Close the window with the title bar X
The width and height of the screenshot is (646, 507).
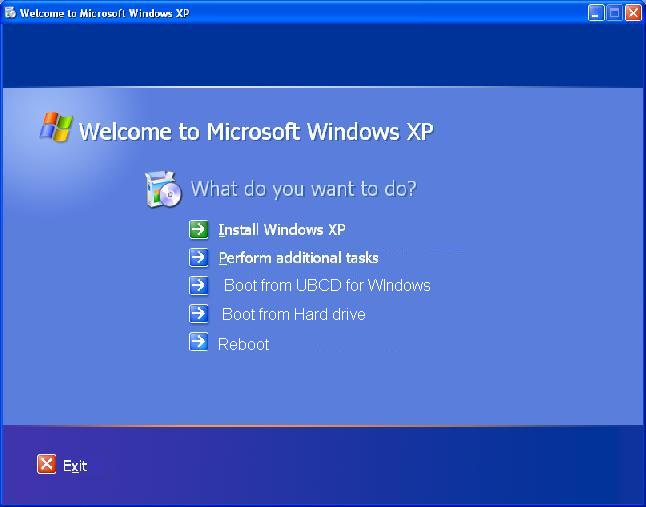point(633,13)
